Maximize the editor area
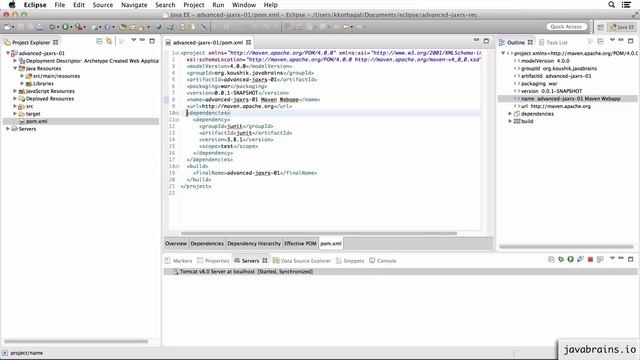The width and height of the screenshot is (640, 360). pyautogui.click(x=486, y=41)
